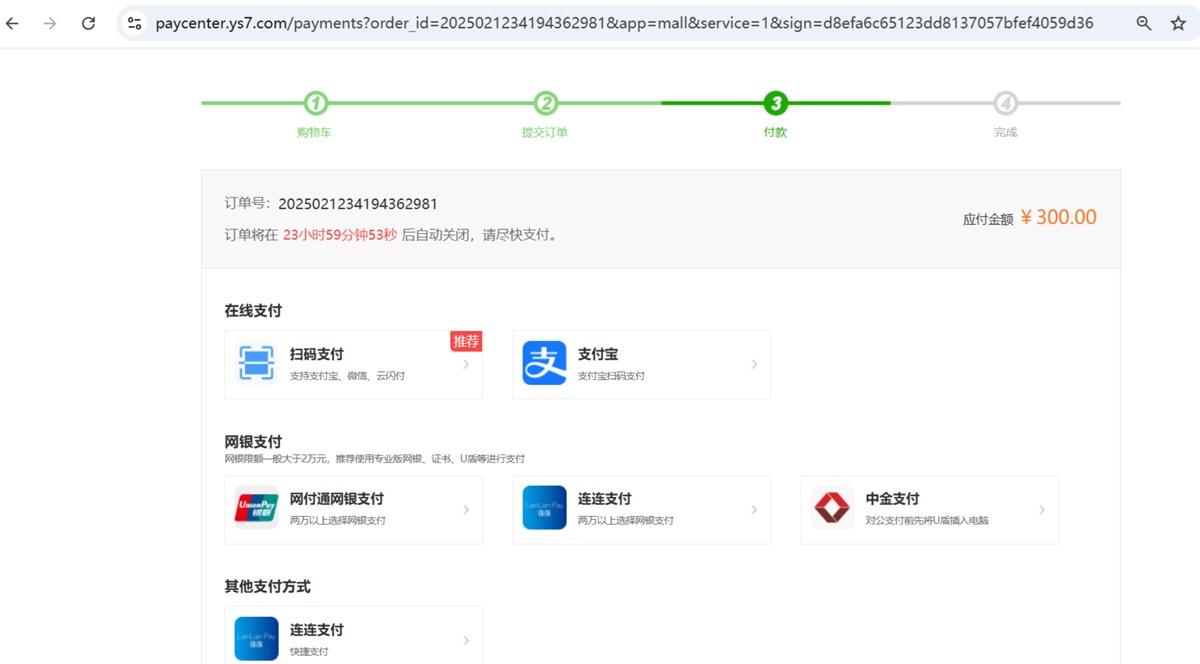Image resolution: width=1200 pixels, height=664 pixels.
Task: Select 网付通网银支付 payment method
Action: pyautogui.click(x=337, y=499)
